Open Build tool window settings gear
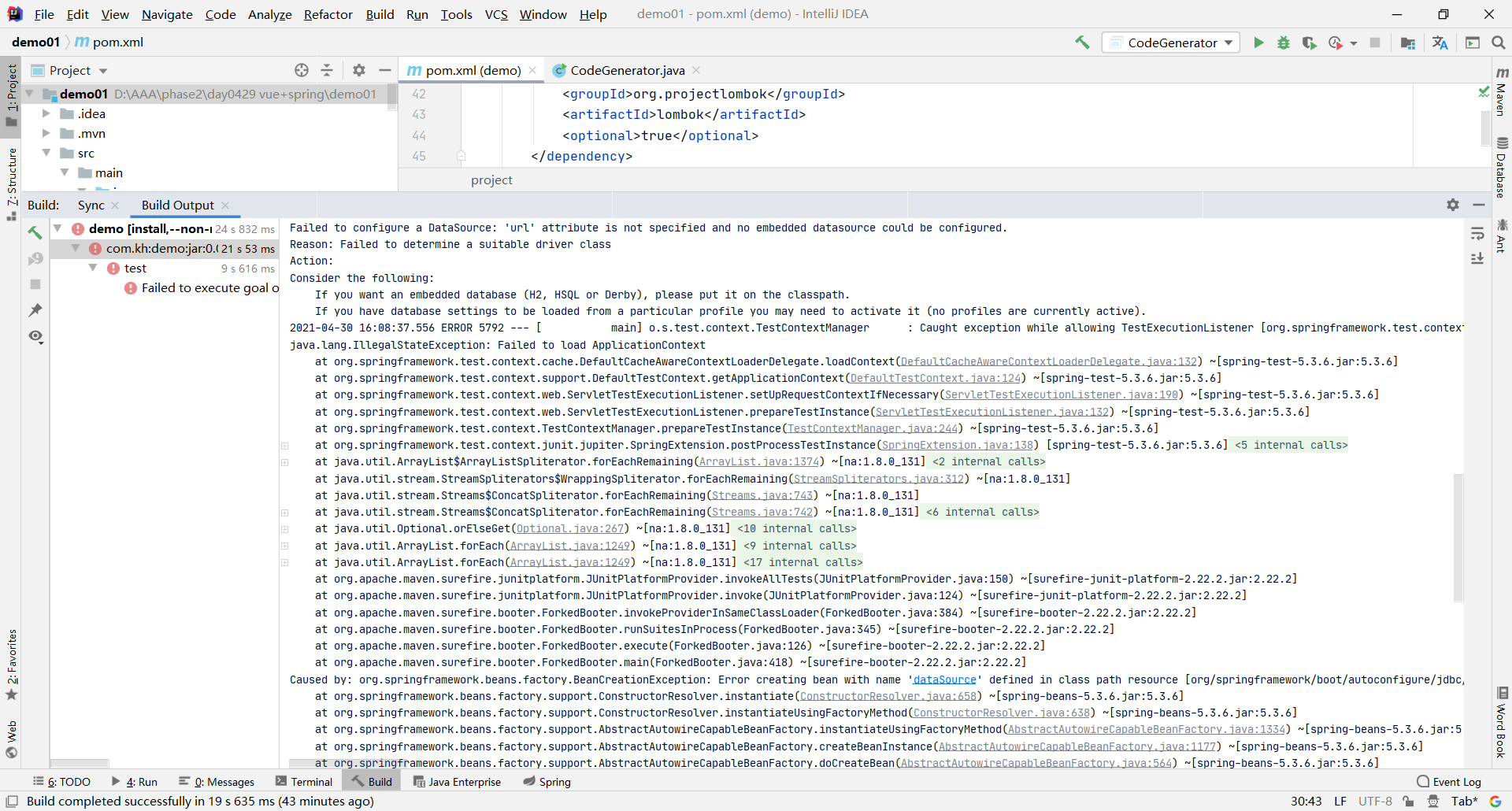The height and width of the screenshot is (811, 1512). 1453,205
